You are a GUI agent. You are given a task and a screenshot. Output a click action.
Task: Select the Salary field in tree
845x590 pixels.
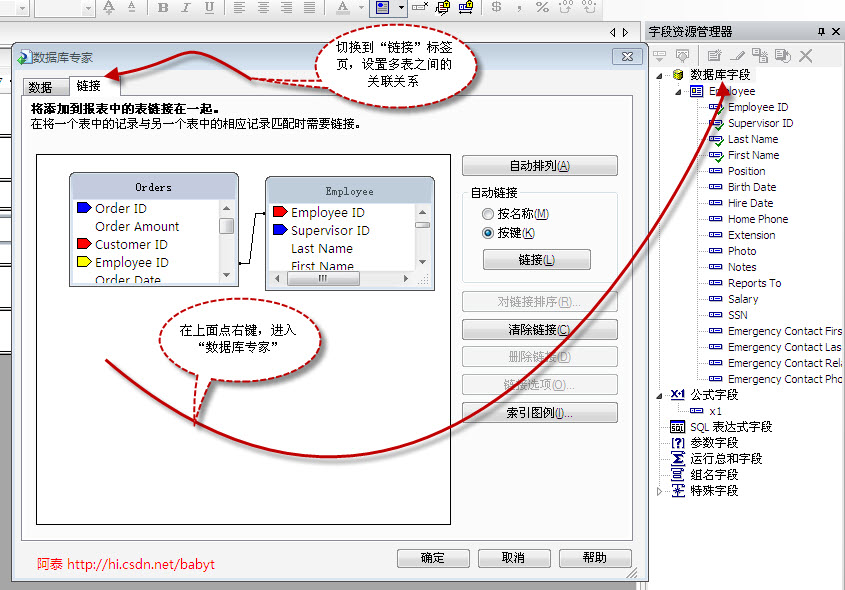click(x=743, y=299)
